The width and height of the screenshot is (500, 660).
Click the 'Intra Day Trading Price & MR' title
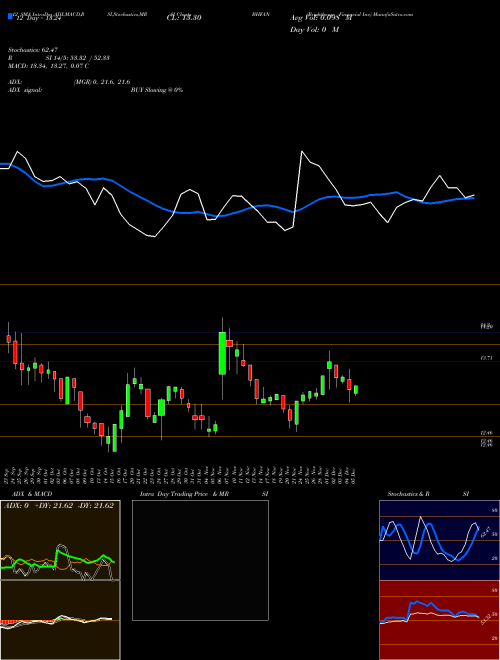pyautogui.click(x=184, y=494)
